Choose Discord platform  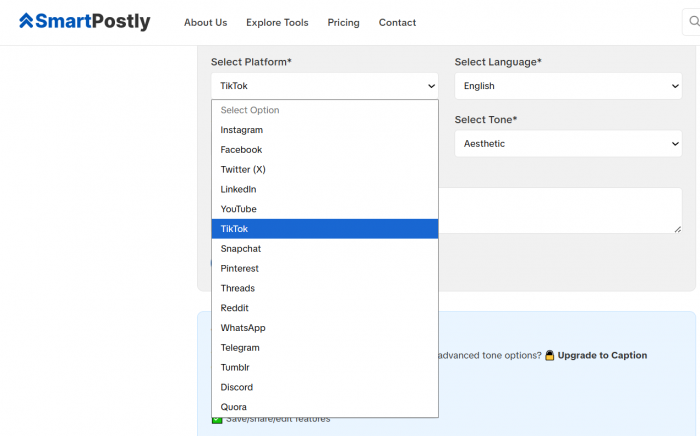tap(325, 387)
